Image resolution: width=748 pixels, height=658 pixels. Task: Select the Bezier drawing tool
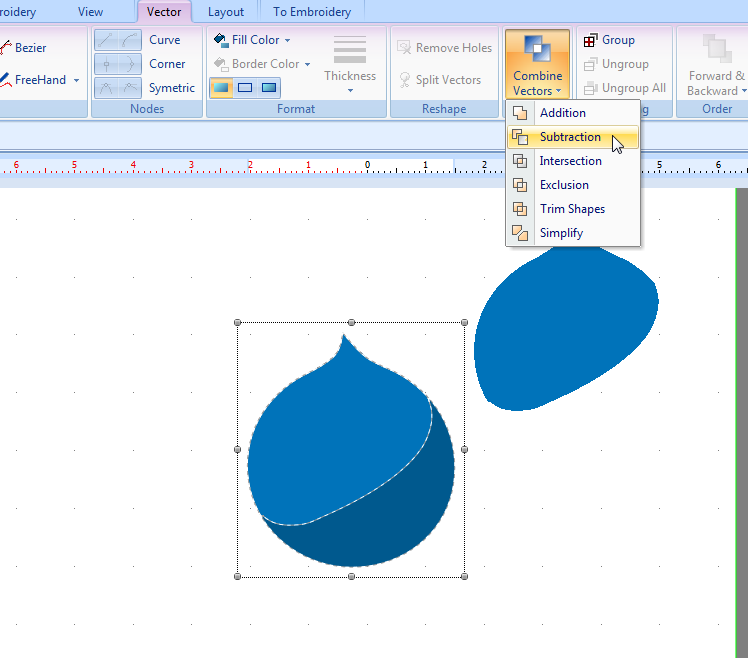point(29,48)
